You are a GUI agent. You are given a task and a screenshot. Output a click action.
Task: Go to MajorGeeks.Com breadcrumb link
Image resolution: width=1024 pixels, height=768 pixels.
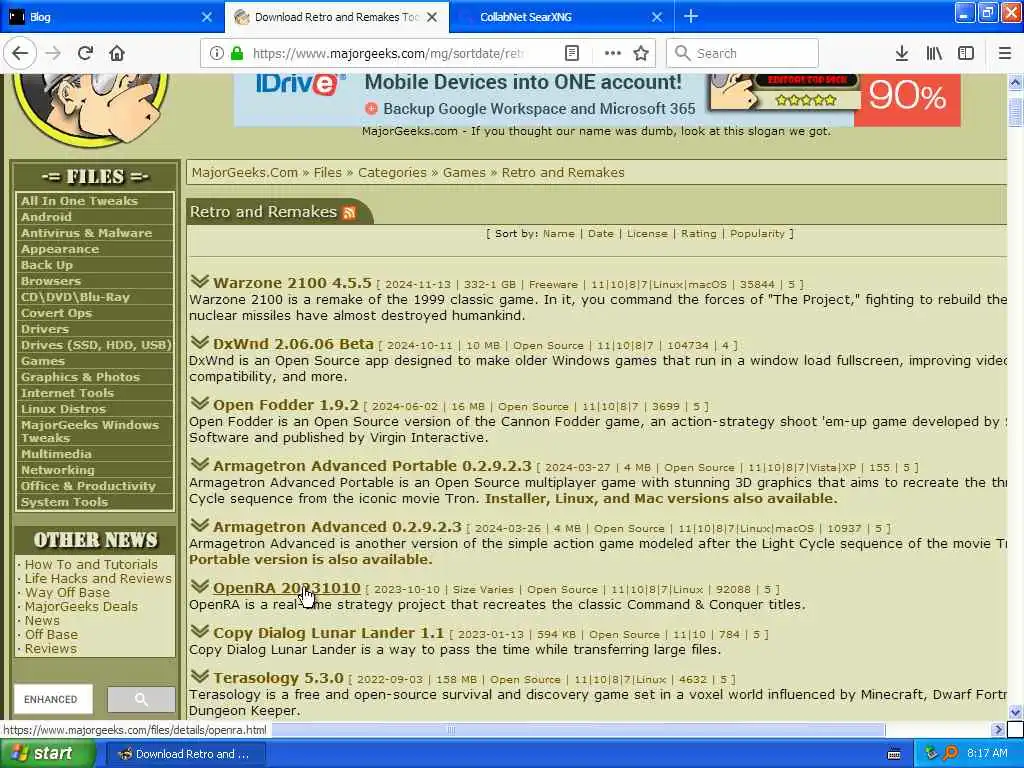(245, 172)
